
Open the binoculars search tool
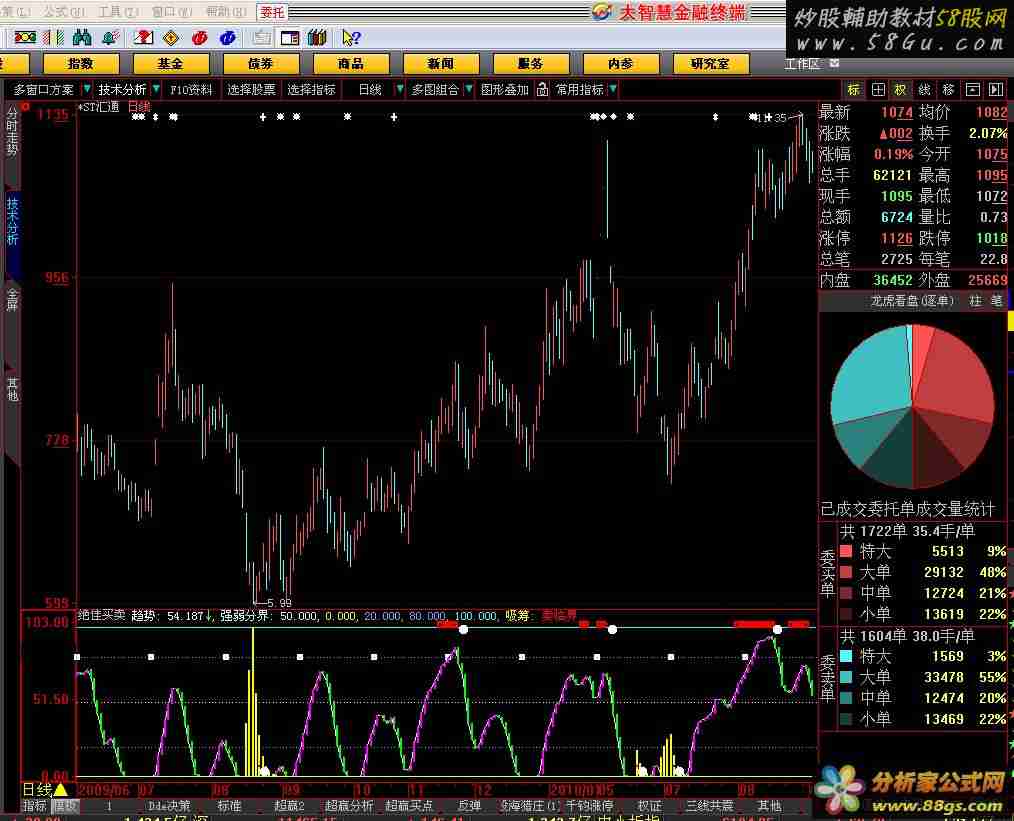click(82, 38)
